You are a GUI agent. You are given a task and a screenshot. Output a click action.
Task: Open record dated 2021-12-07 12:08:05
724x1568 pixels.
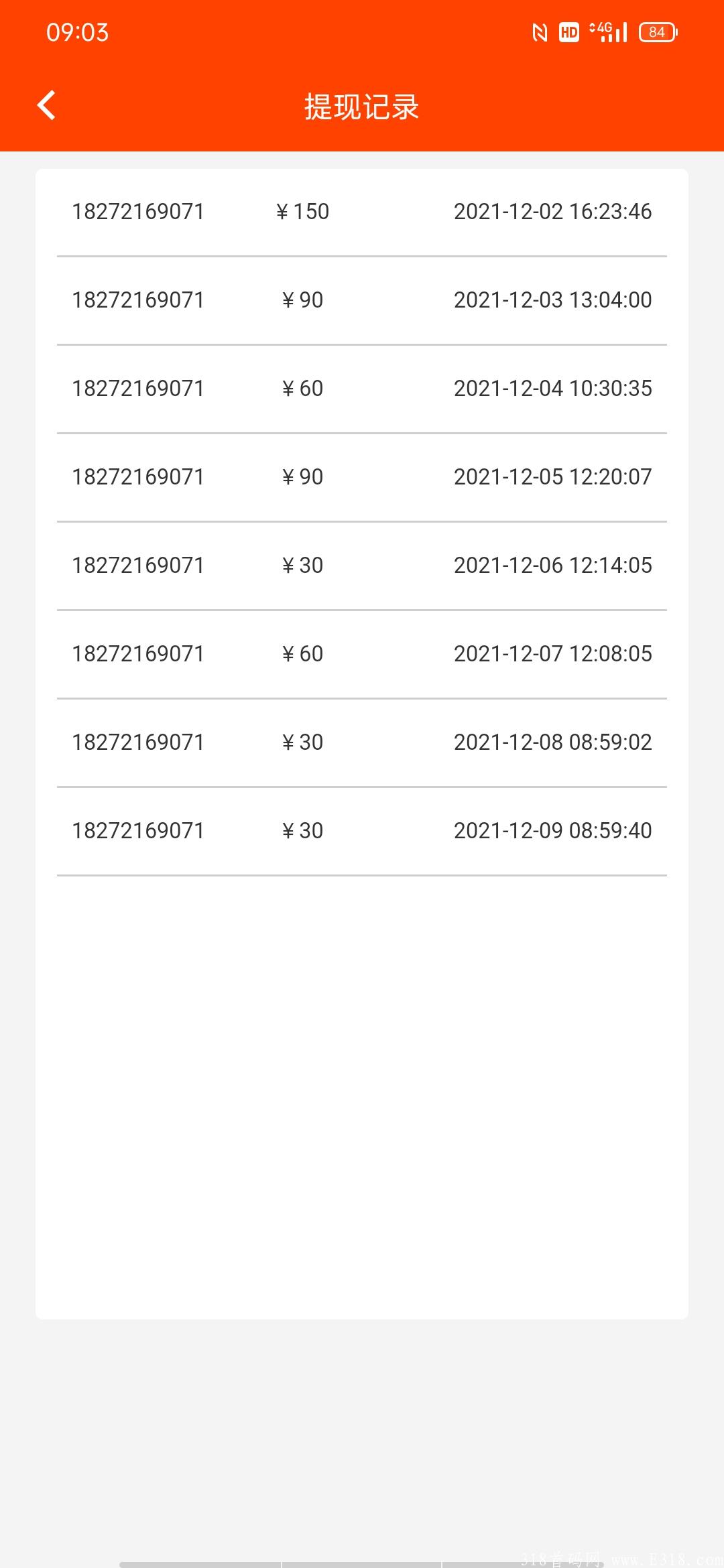tap(362, 654)
